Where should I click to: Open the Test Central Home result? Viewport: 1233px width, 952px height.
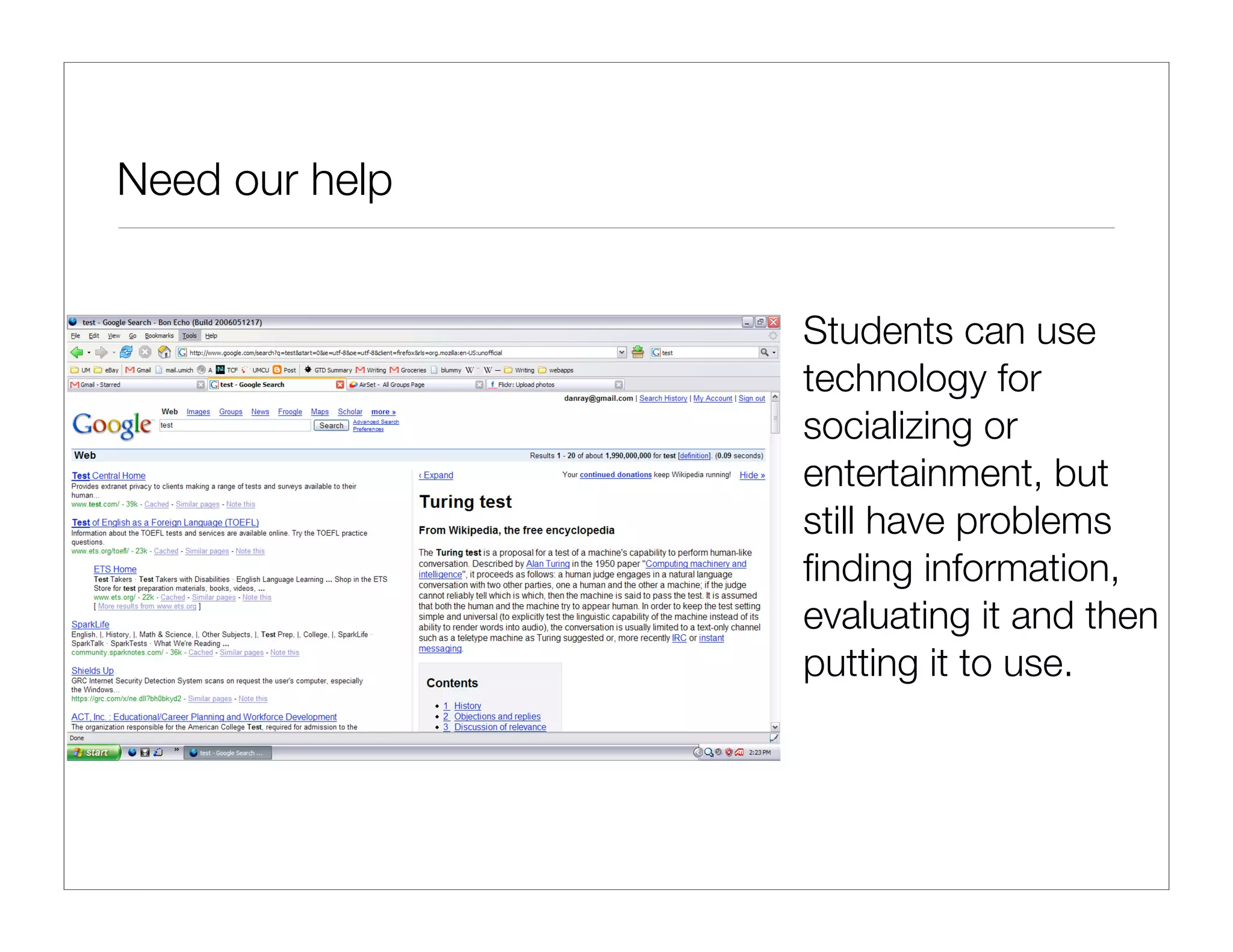108,476
